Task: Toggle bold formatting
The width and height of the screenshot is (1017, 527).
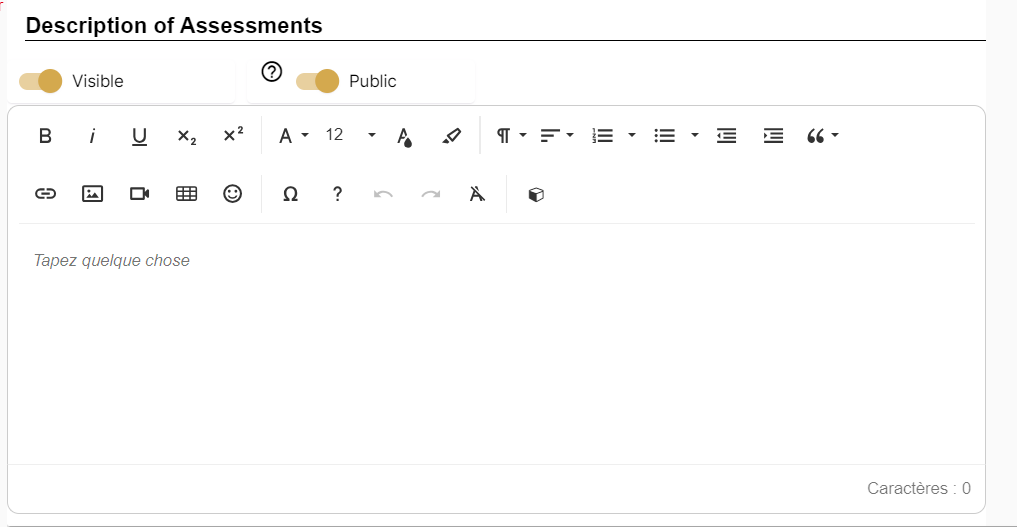Action: [x=45, y=136]
